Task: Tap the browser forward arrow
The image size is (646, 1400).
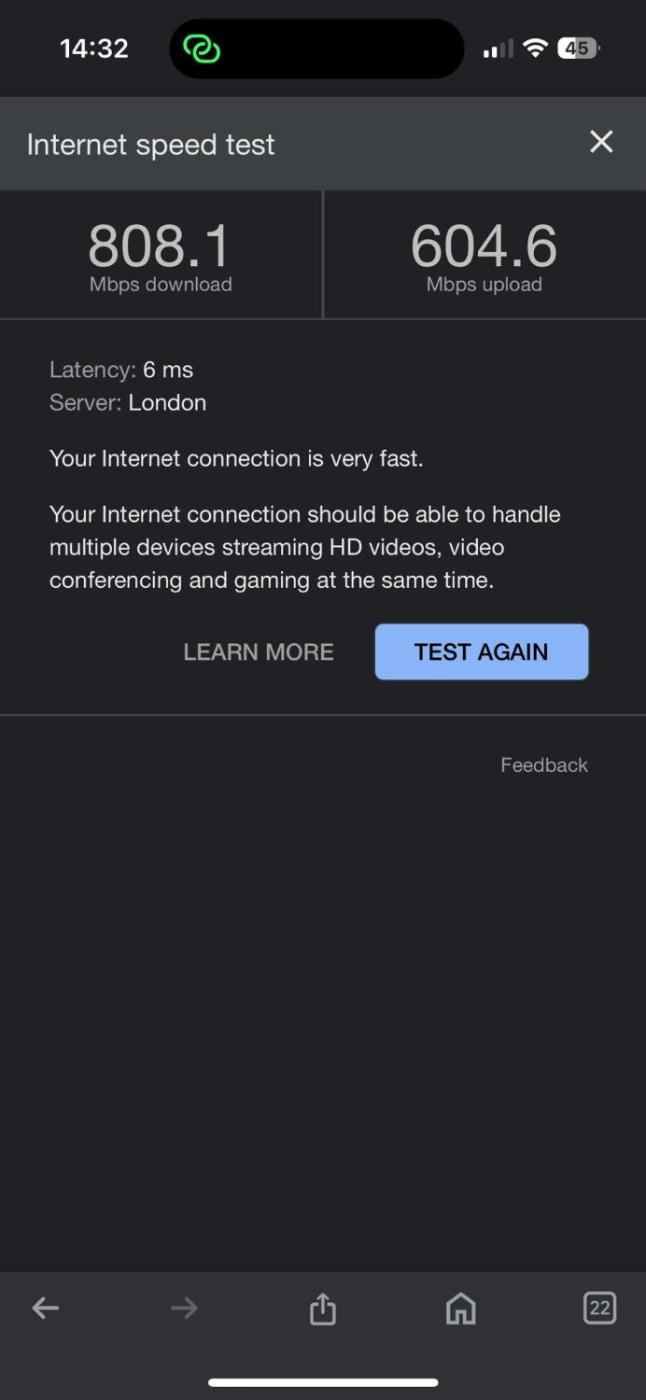Action: point(184,1307)
